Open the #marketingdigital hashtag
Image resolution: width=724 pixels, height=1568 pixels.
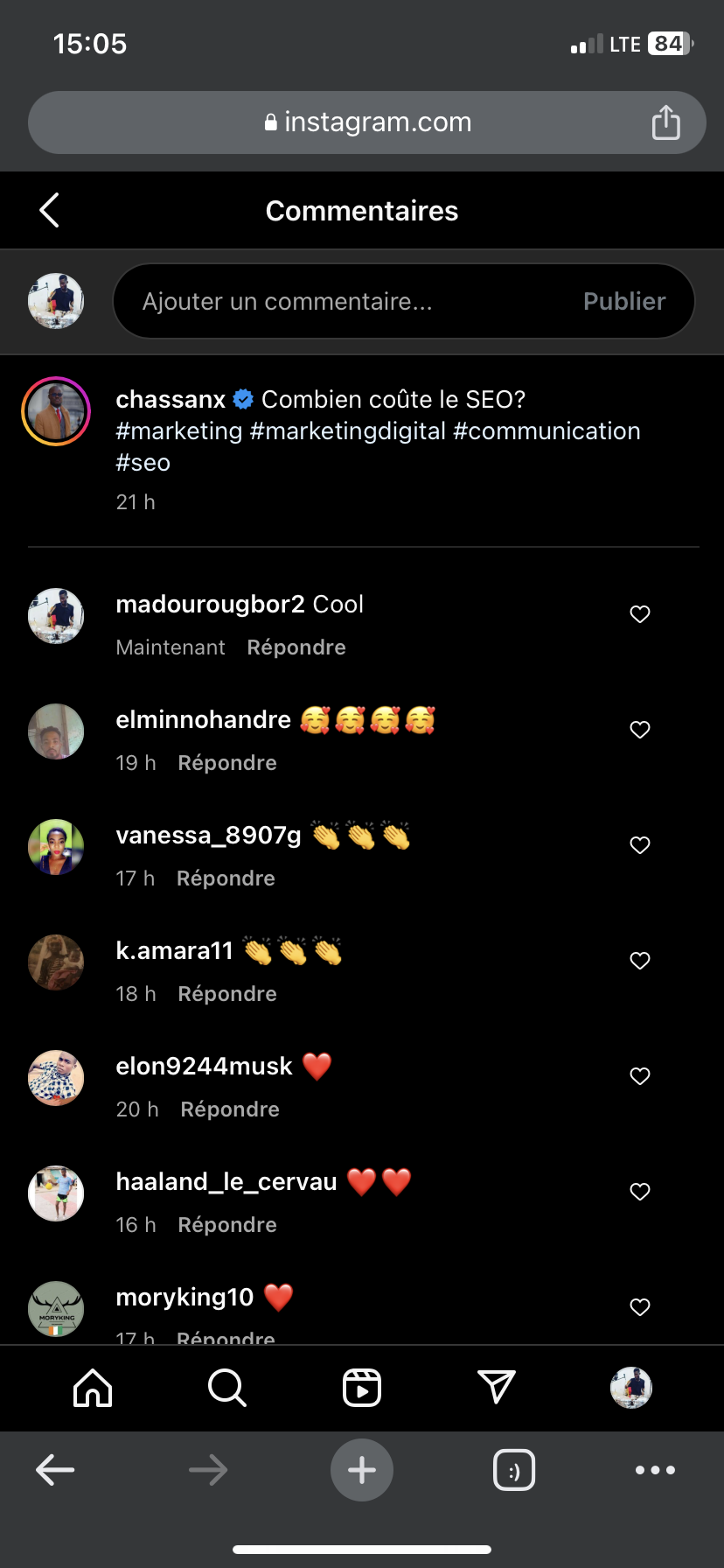pos(348,431)
